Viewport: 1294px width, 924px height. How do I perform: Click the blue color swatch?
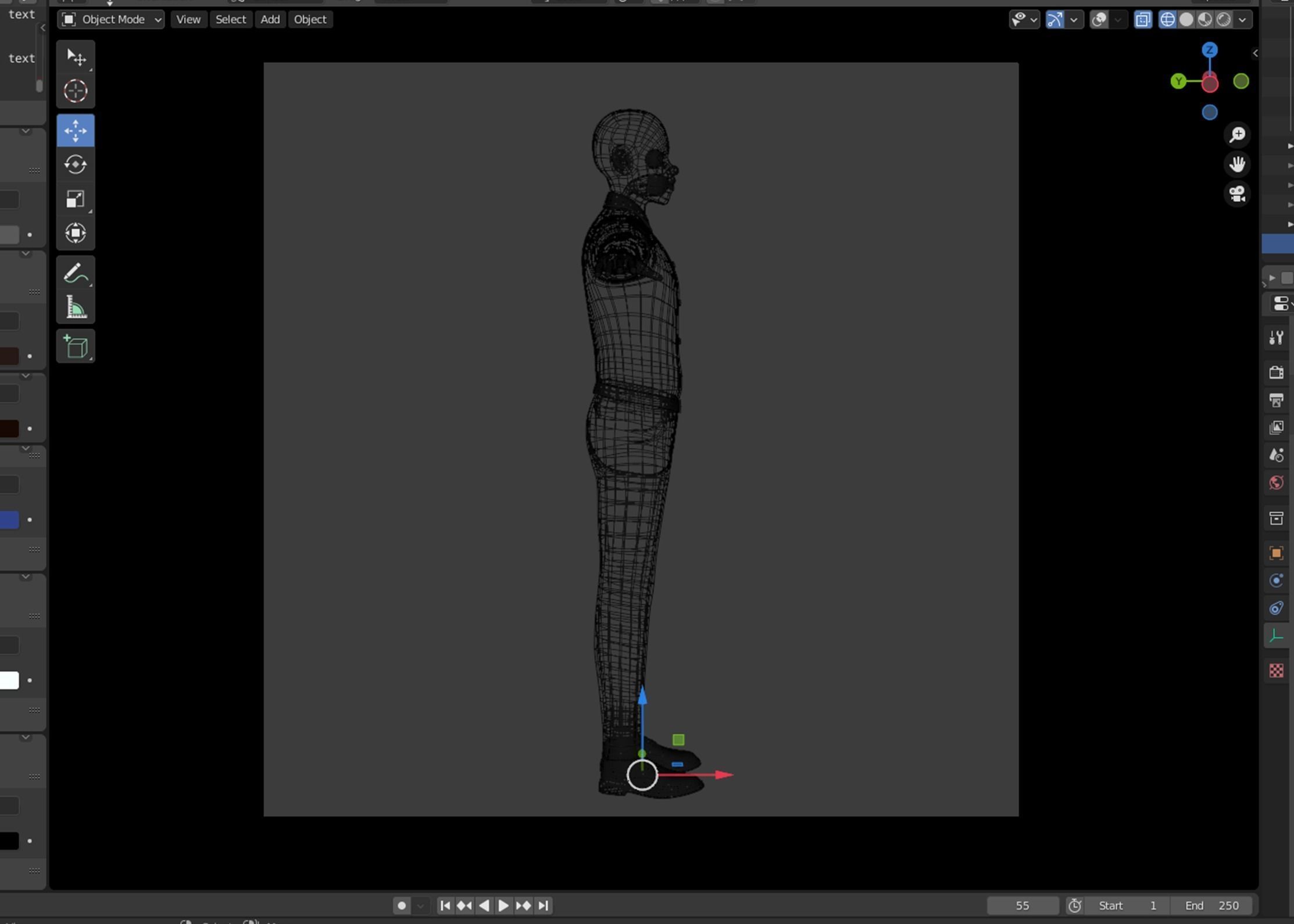point(9,520)
